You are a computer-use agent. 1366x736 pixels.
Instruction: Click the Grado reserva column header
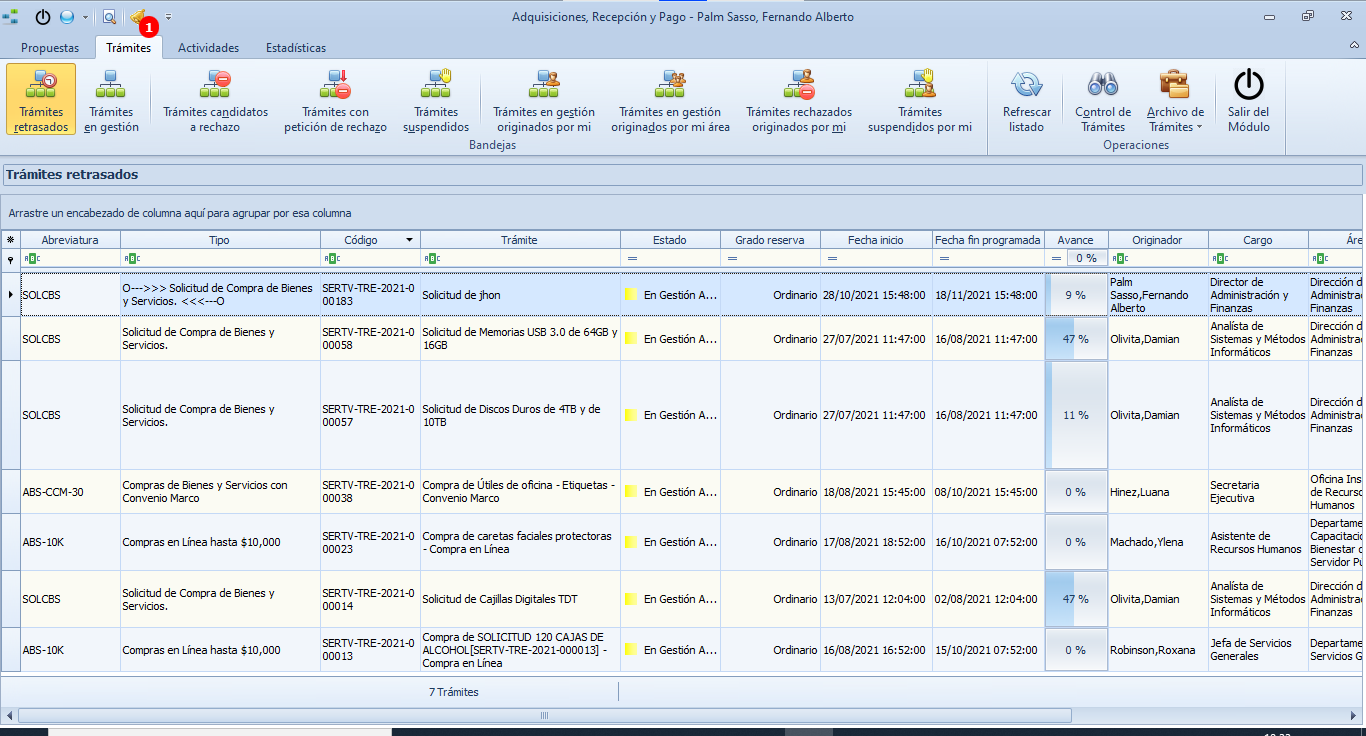click(770, 240)
